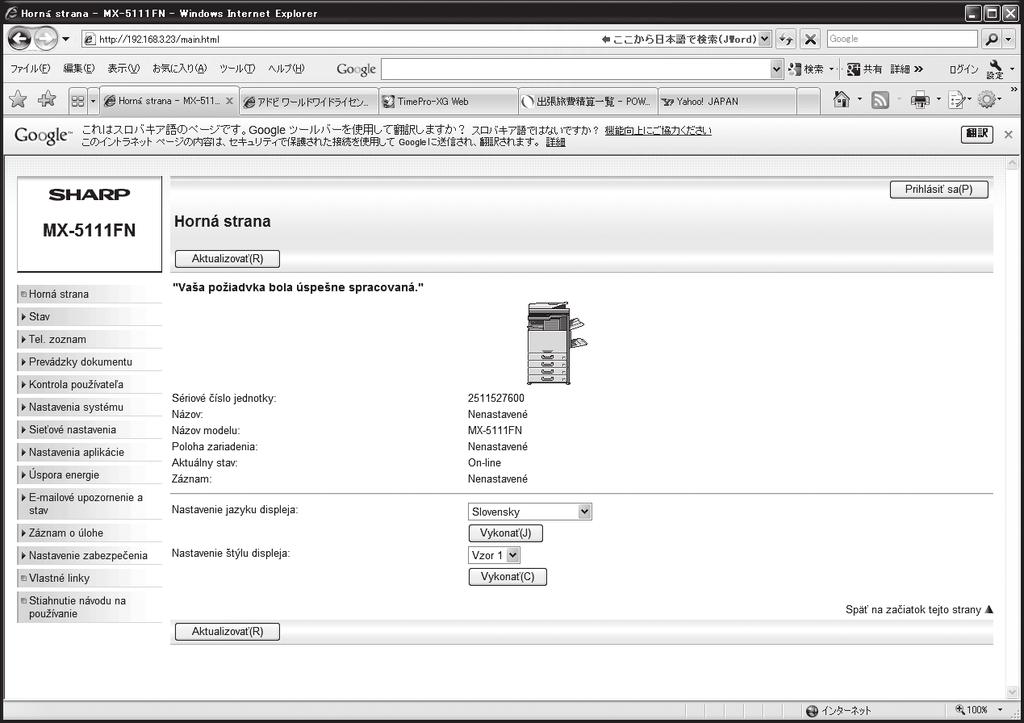This screenshot has height=723, width=1024.
Task: Click the Google toolbar 共有 share button
Action: point(864,69)
